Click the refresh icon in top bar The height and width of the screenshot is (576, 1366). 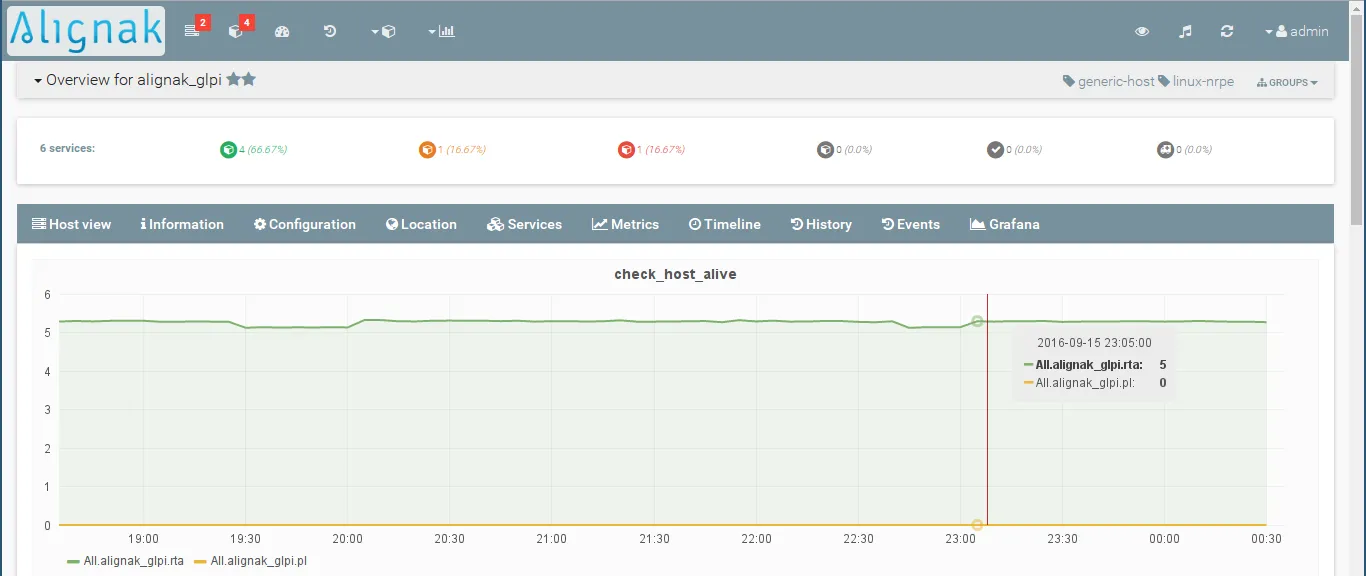point(1227,31)
